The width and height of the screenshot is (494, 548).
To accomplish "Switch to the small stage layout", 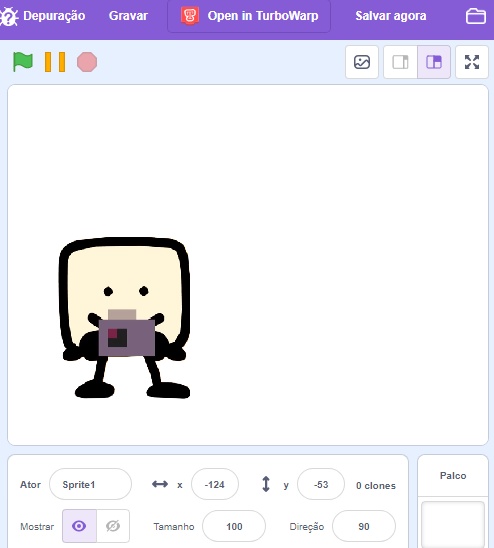I will coord(400,62).
